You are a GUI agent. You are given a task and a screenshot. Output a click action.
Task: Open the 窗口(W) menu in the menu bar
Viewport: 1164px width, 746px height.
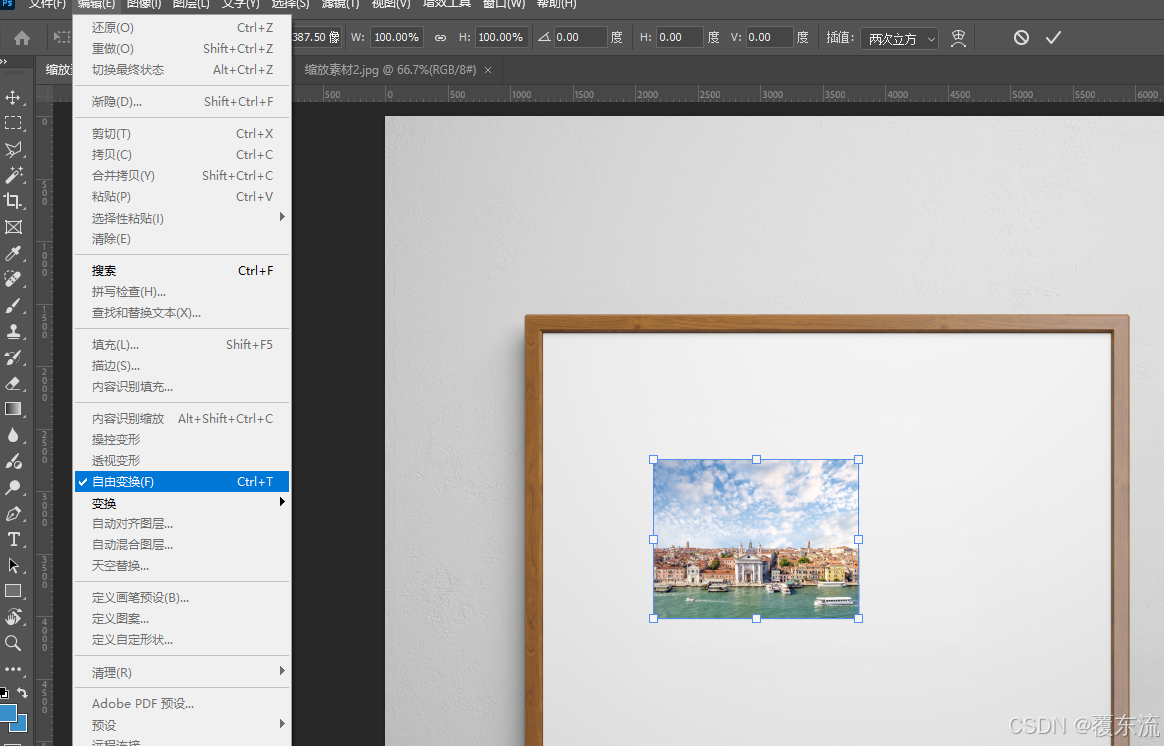pyautogui.click(x=503, y=4)
